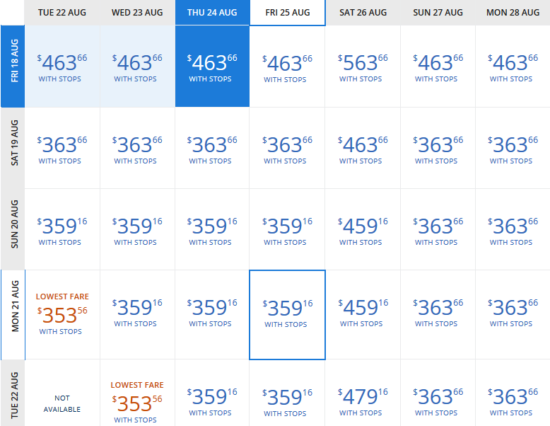
Task: Select the FRI 18 AUG departure row header
Action: (x=13, y=66)
